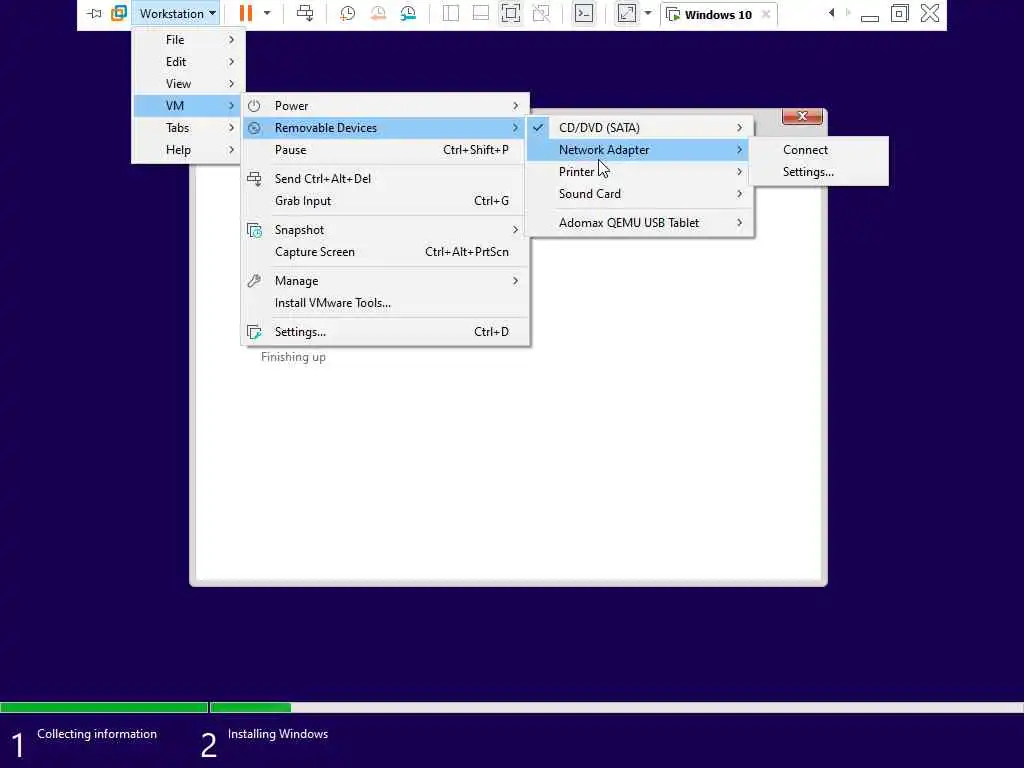Enter full screen mode icon
The width and height of the screenshot is (1024, 768).
[511, 14]
